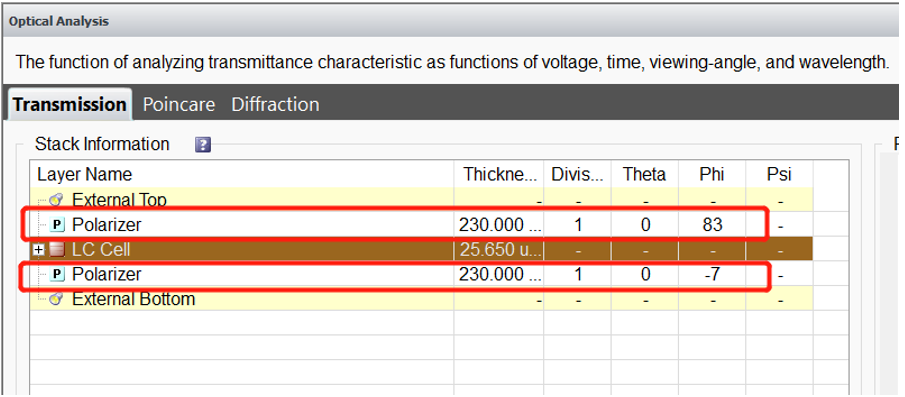Click the Phi column header
The height and width of the screenshot is (397, 905).
(712, 174)
